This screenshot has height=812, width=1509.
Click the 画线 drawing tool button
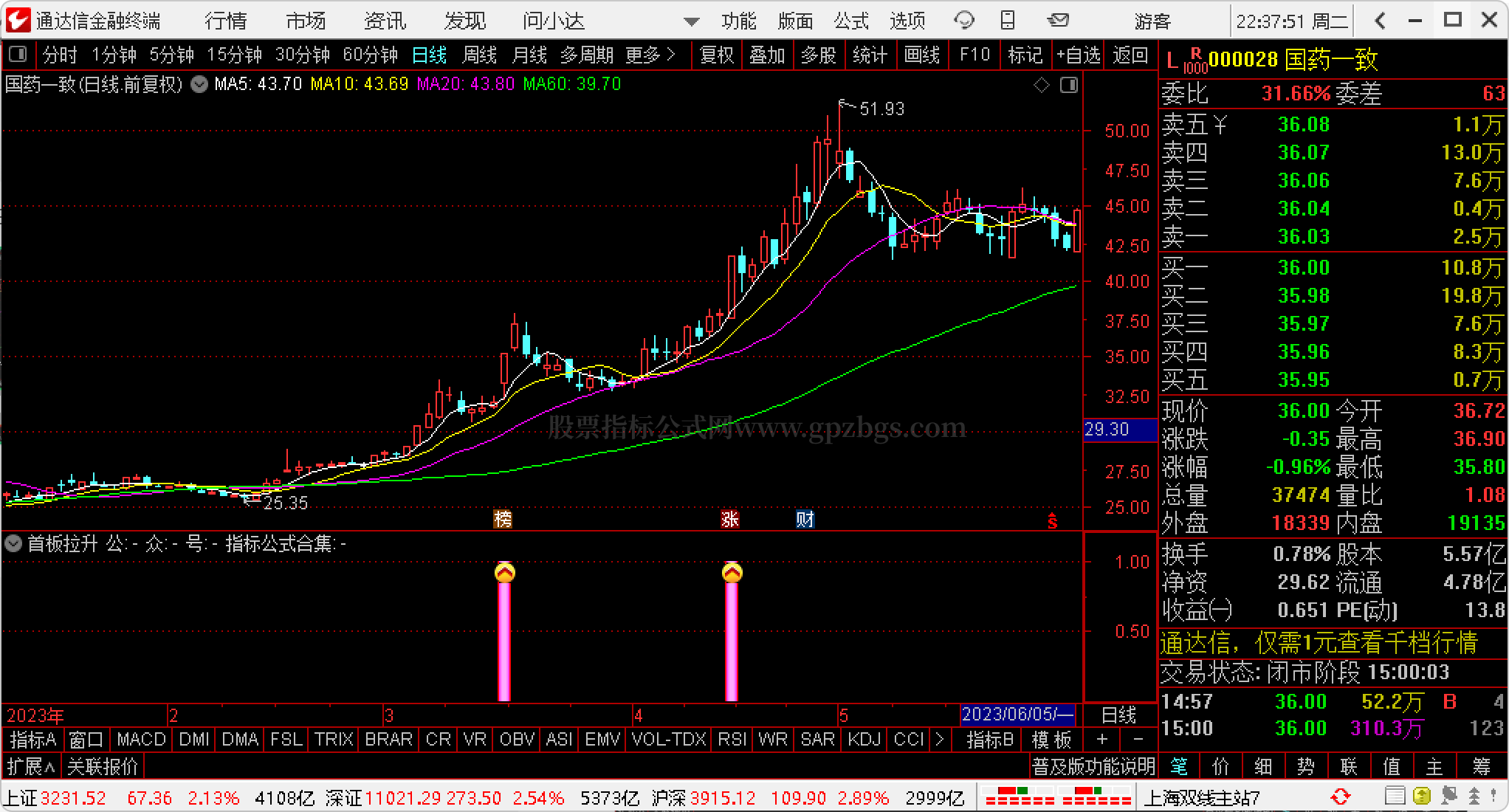pyautogui.click(x=922, y=55)
